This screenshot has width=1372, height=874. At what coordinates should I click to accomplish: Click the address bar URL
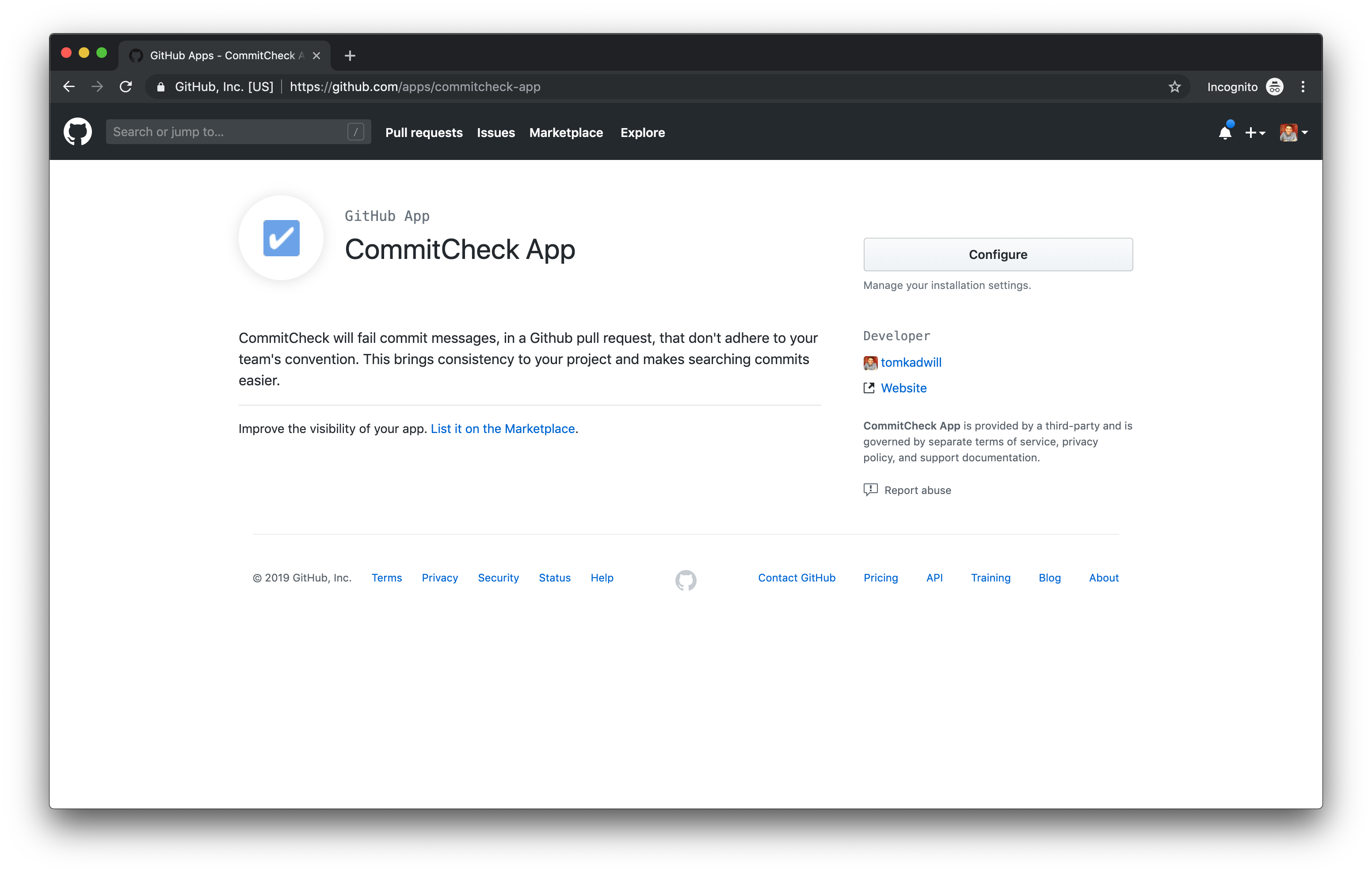click(415, 87)
